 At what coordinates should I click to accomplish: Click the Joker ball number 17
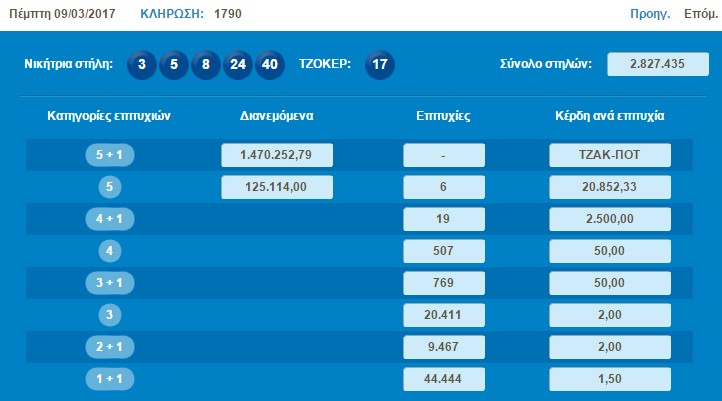tap(380, 64)
